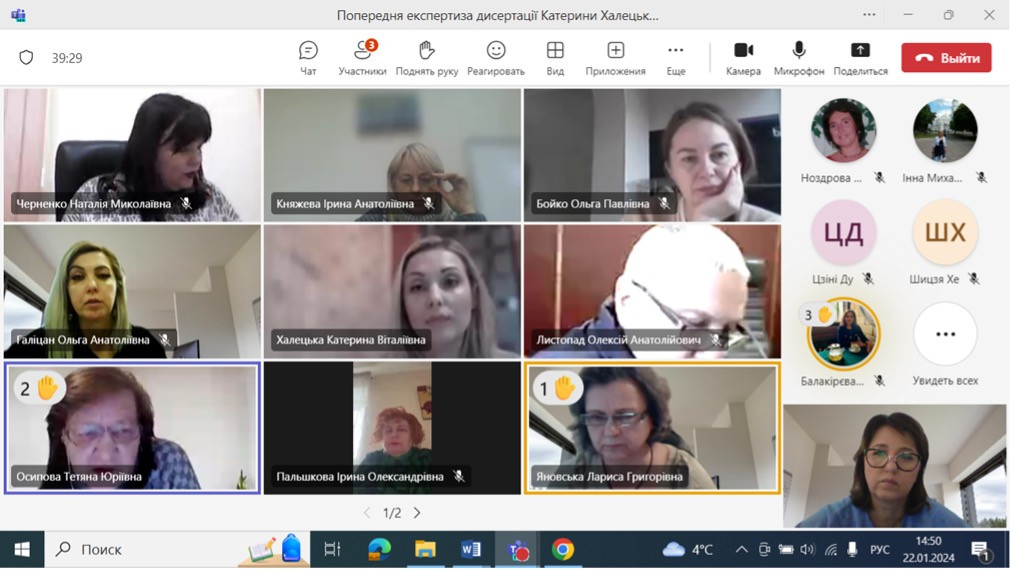Select Яновська Лариса Григорівна video tile
This screenshot has width=1012, height=570.
click(x=653, y=428)
